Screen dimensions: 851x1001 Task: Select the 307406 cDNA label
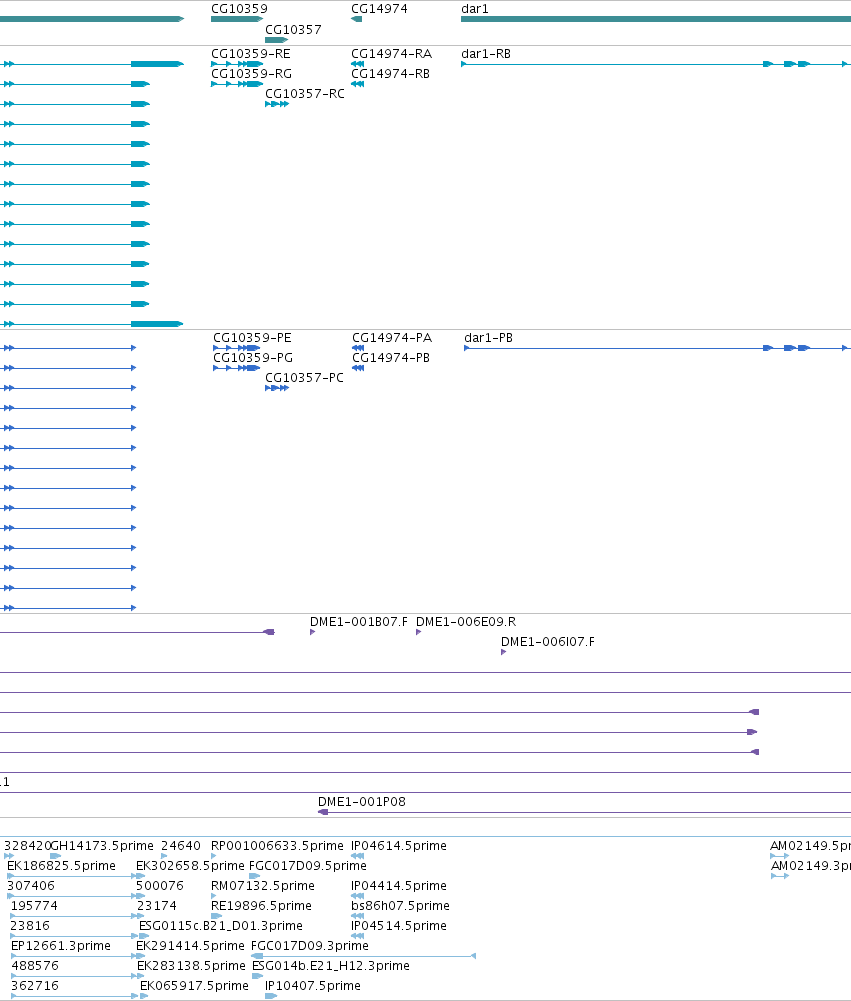pos(31,886)
